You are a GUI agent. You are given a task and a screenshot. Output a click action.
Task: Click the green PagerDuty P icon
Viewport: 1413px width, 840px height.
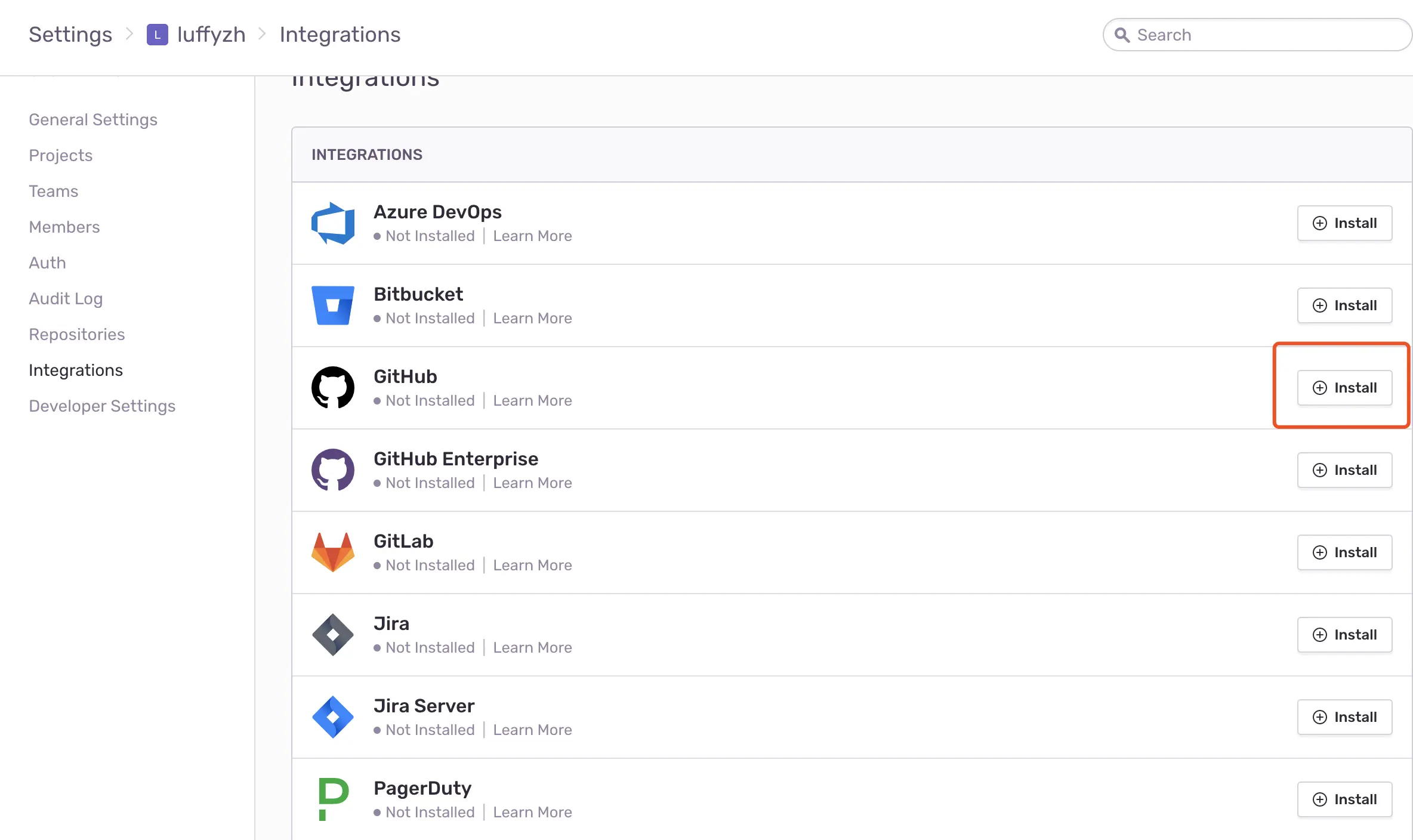333,799
